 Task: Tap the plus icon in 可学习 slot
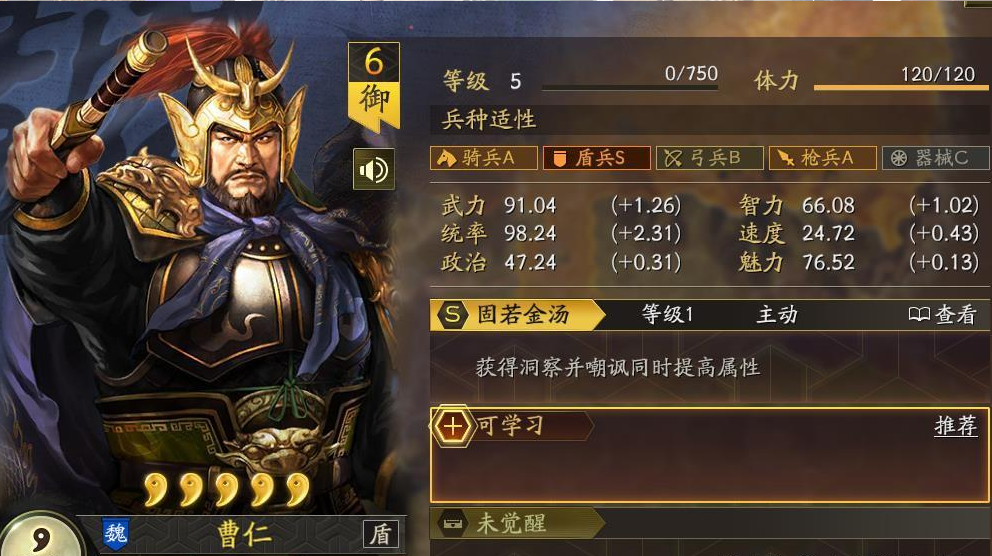point(452,426)
